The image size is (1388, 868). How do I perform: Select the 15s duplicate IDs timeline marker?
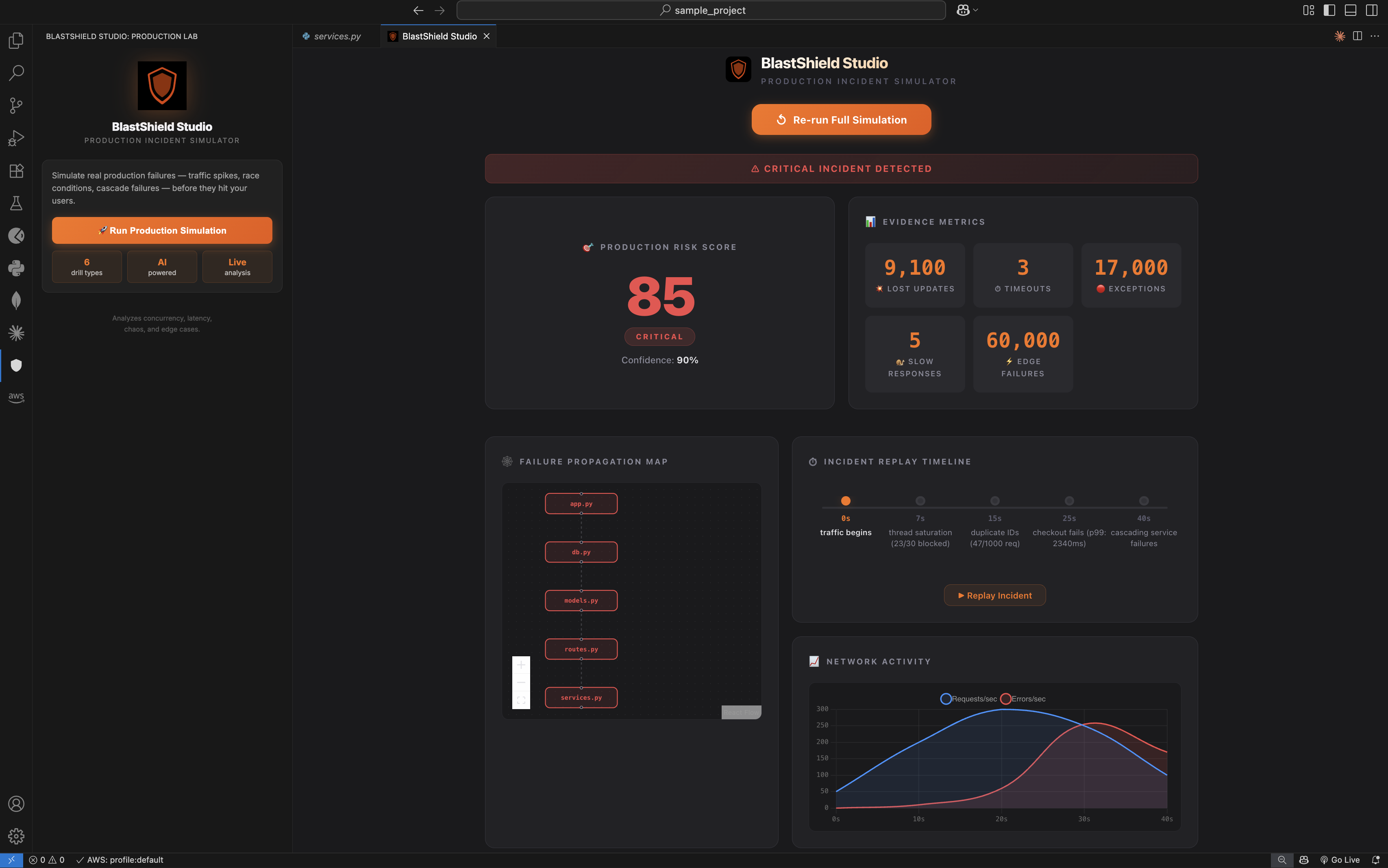994,501
